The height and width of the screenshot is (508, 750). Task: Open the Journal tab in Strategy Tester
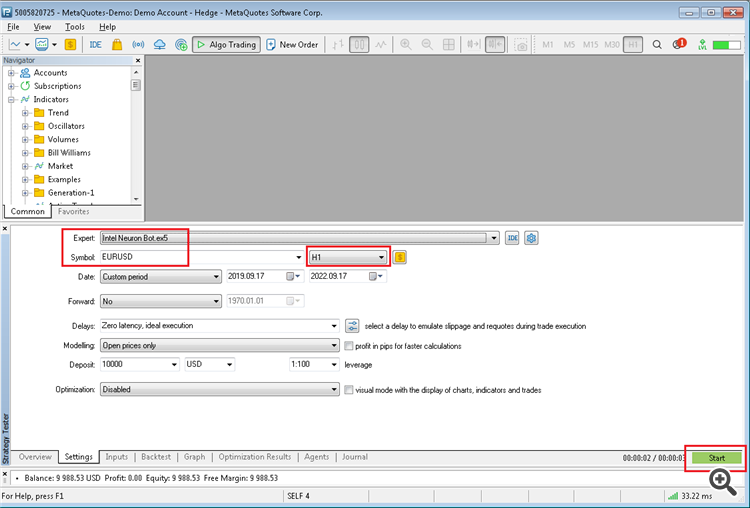tap(354, 457)
